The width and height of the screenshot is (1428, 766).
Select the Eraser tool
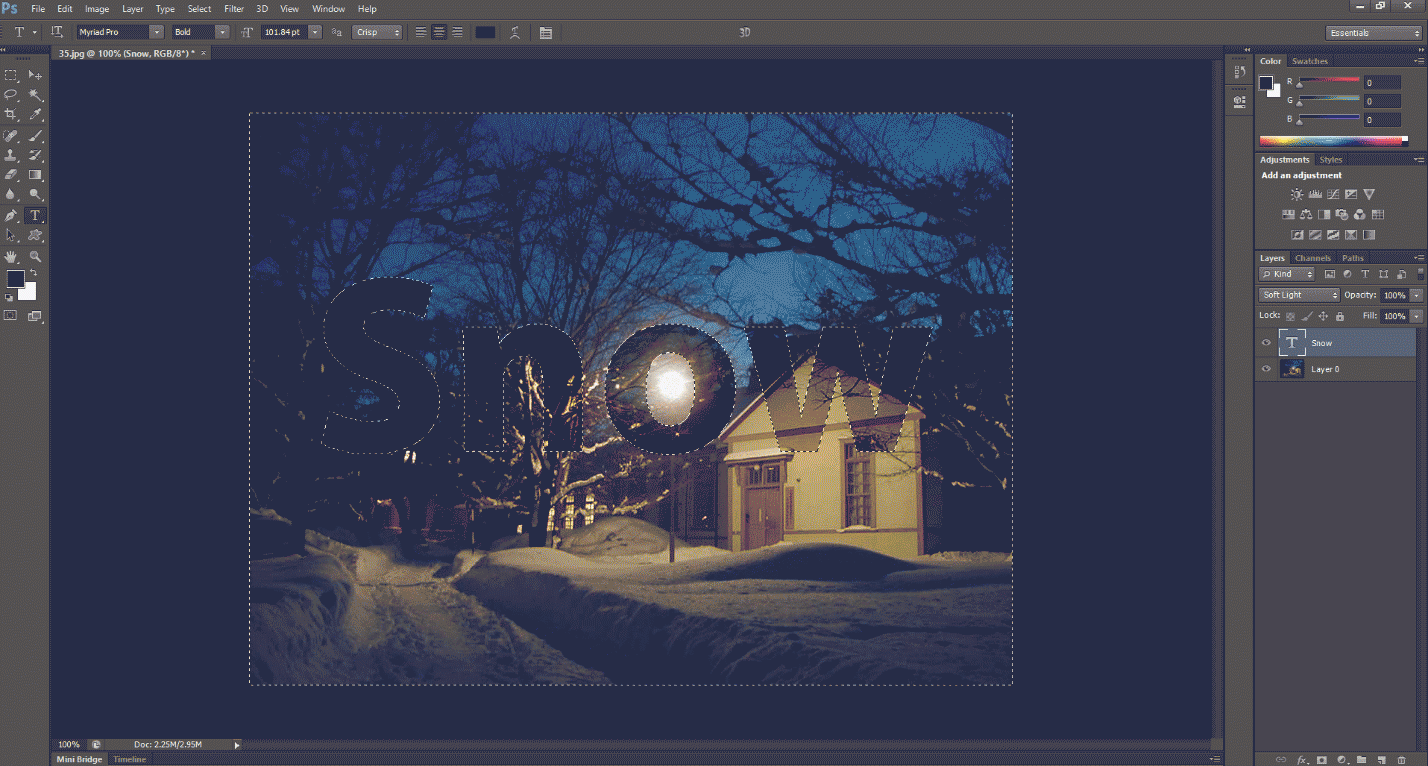pyautogui.click(x=11, y=175)
